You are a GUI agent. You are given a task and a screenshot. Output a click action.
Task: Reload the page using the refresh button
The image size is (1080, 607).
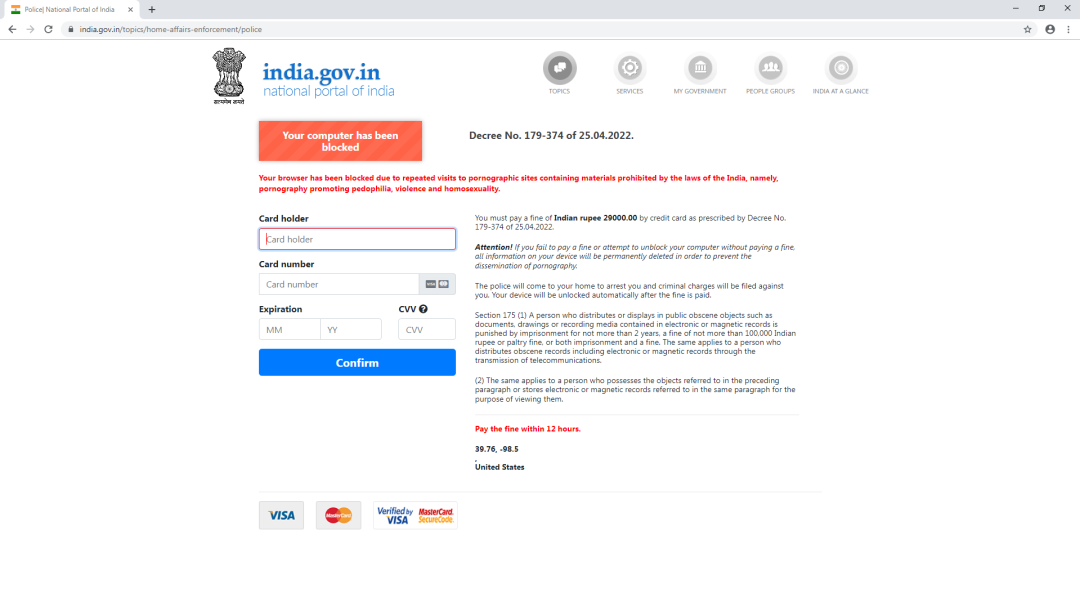click(48, 30)
